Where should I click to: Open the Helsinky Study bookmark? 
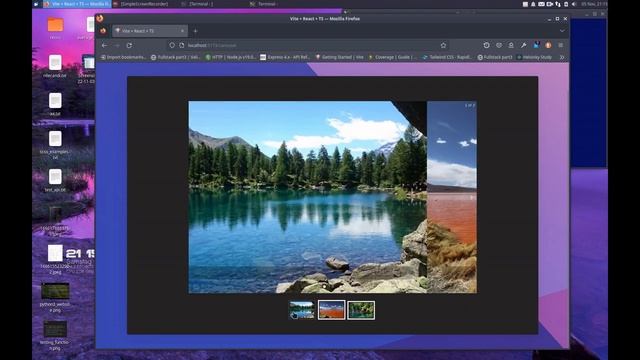click(x=534, y=57)
